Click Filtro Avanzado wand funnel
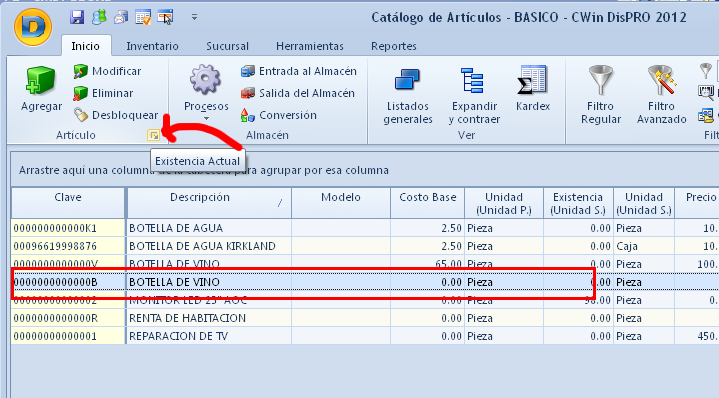719x398 pixels. click(661, 95)
